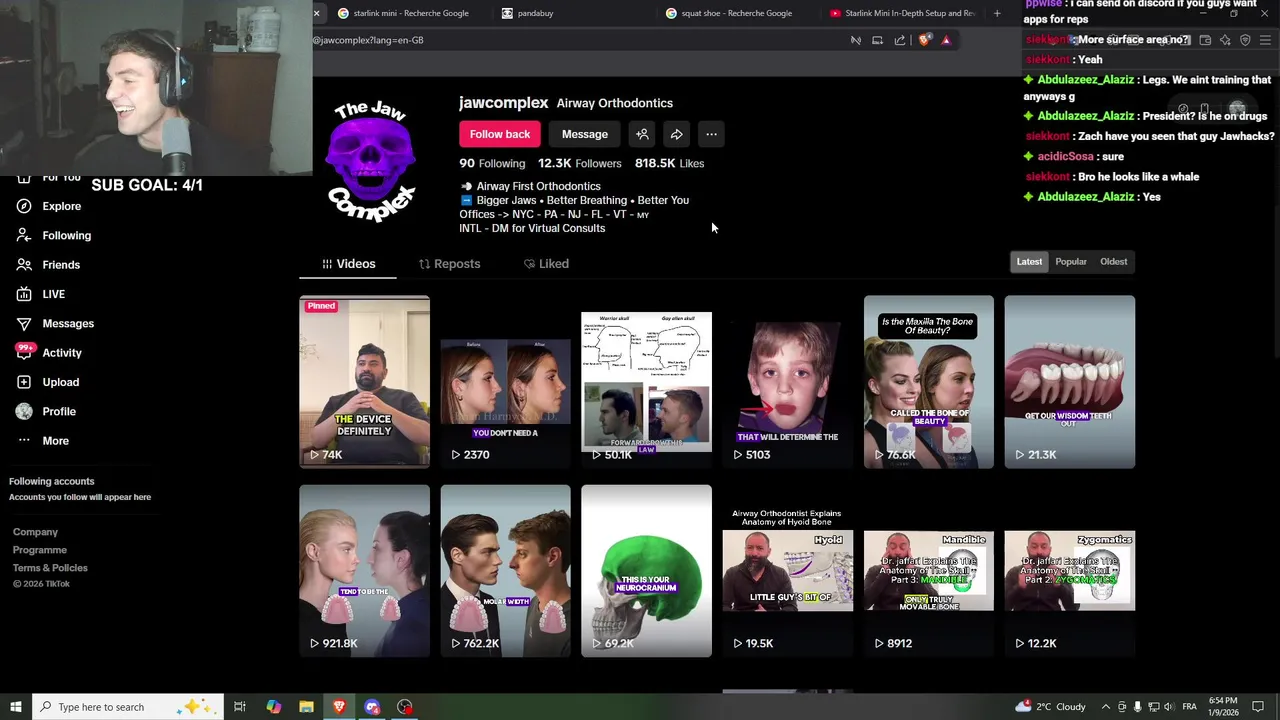Expand the More sidebar option
Screen dimensions: 1280x720
pyautogui.click(x=43, y=441)
